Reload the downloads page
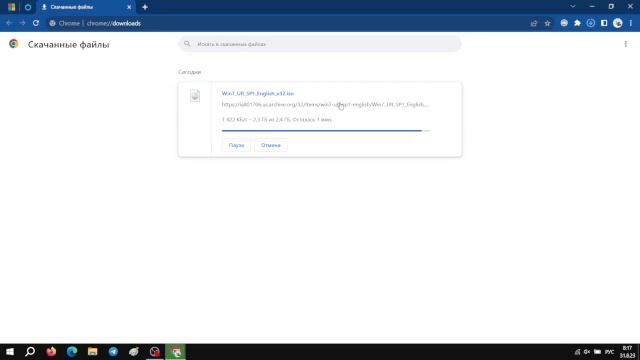 point(36,23)
